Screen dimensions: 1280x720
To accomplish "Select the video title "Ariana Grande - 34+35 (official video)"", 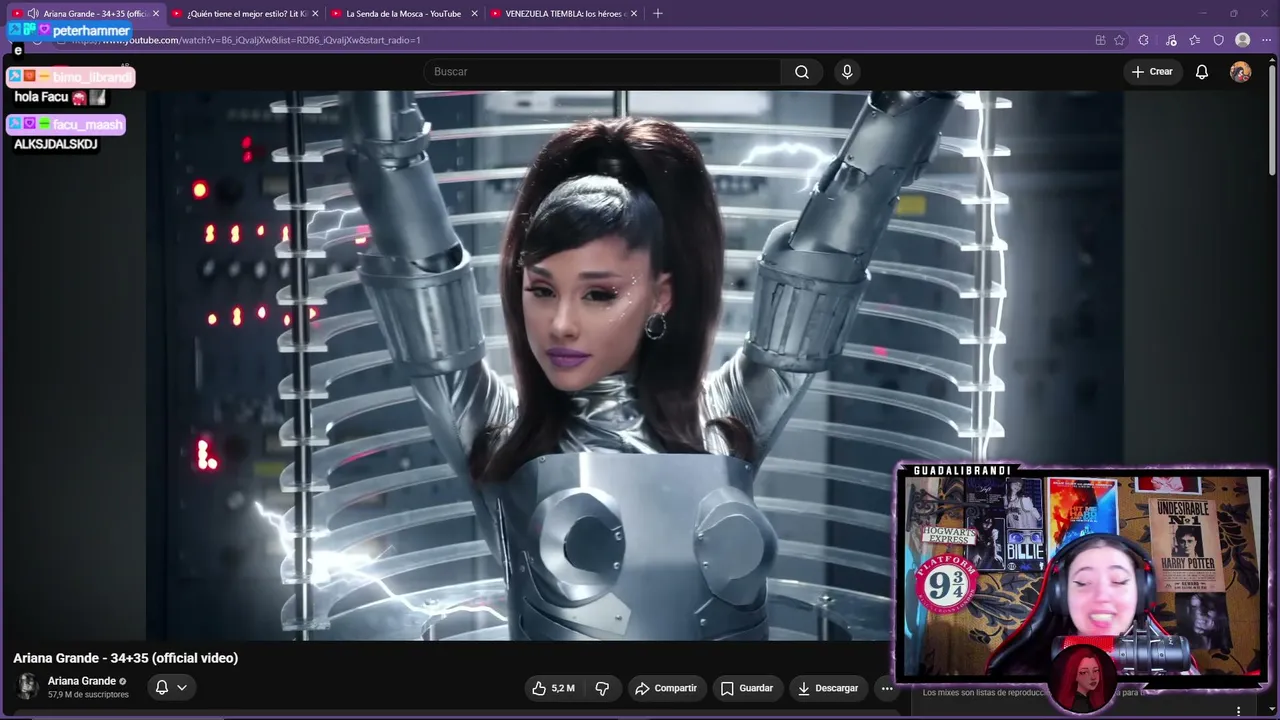I will pos(126,658).
